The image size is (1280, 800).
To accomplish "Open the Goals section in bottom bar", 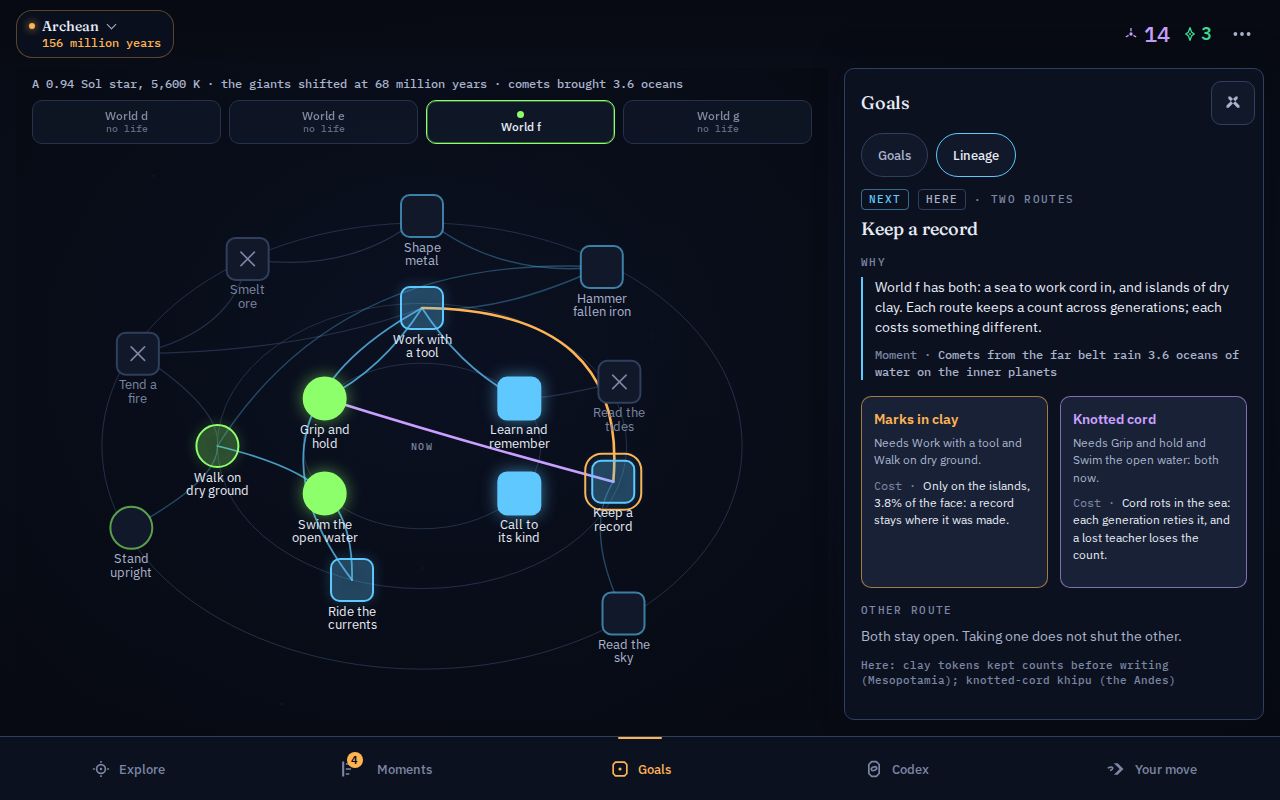I will coord(641,769).
